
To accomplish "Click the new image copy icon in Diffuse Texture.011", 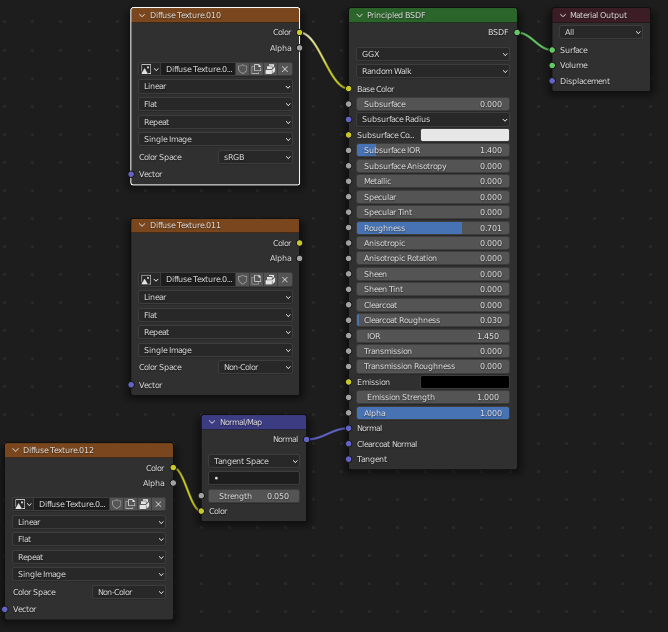I will pyautogui.click(x=256, y=280).
